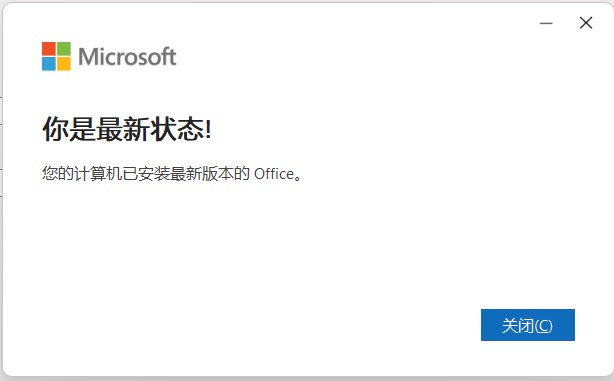
Task: Click the characters 你是 starting the heading
Action: [x=69, y=129]
